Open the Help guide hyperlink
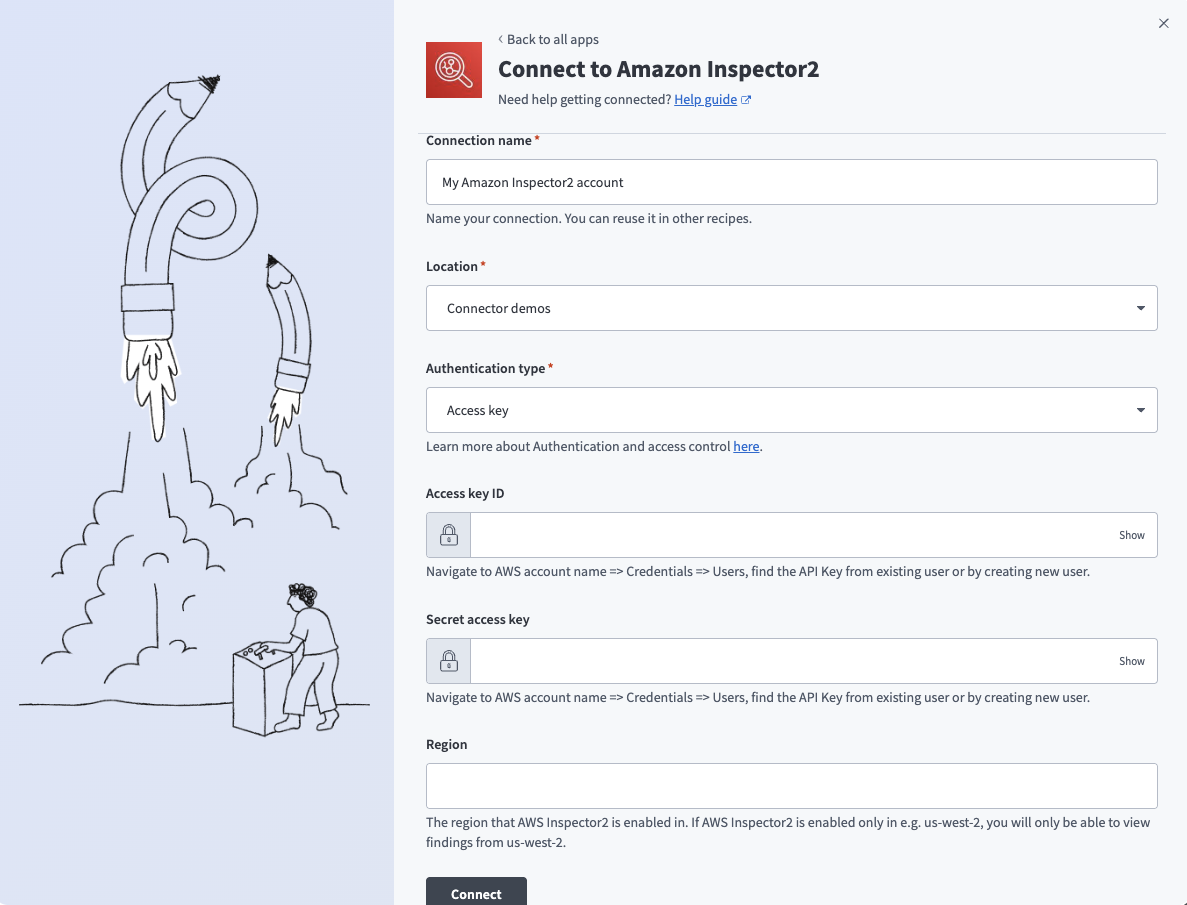 tap(706, 99)
